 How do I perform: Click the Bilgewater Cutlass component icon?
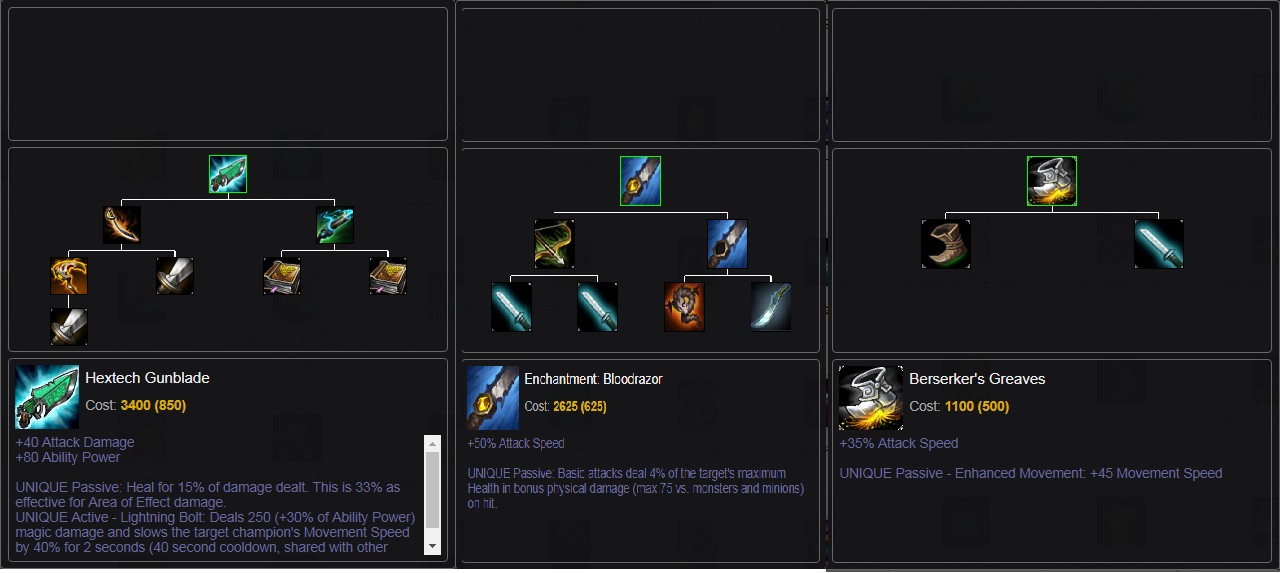(122, 225)
